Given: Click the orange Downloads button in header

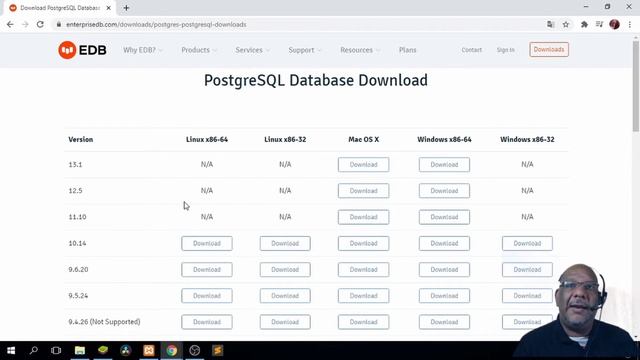Looking at the screenshot, I should 549,49.
